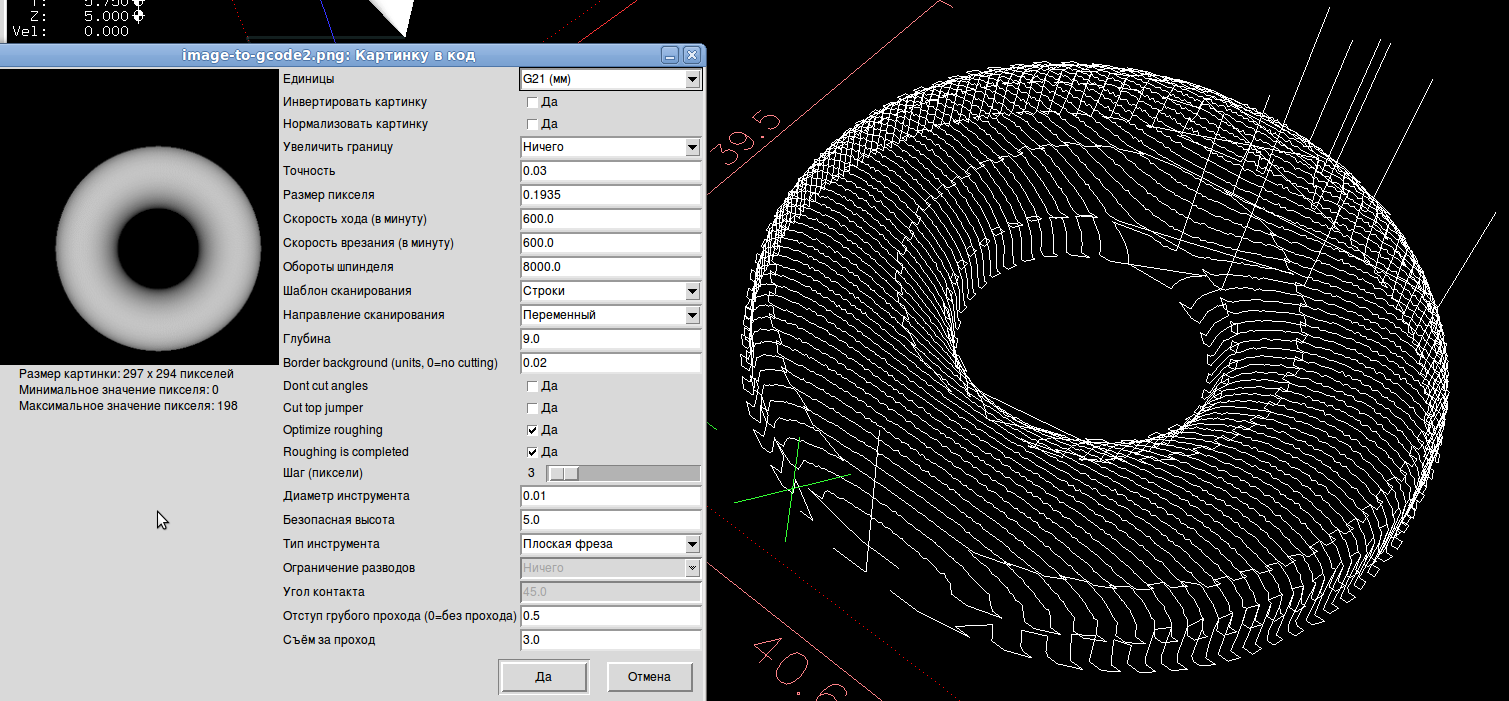Open the Единицы units dropdown
The image size is (1509, 701).
click(x=610, y=79)
